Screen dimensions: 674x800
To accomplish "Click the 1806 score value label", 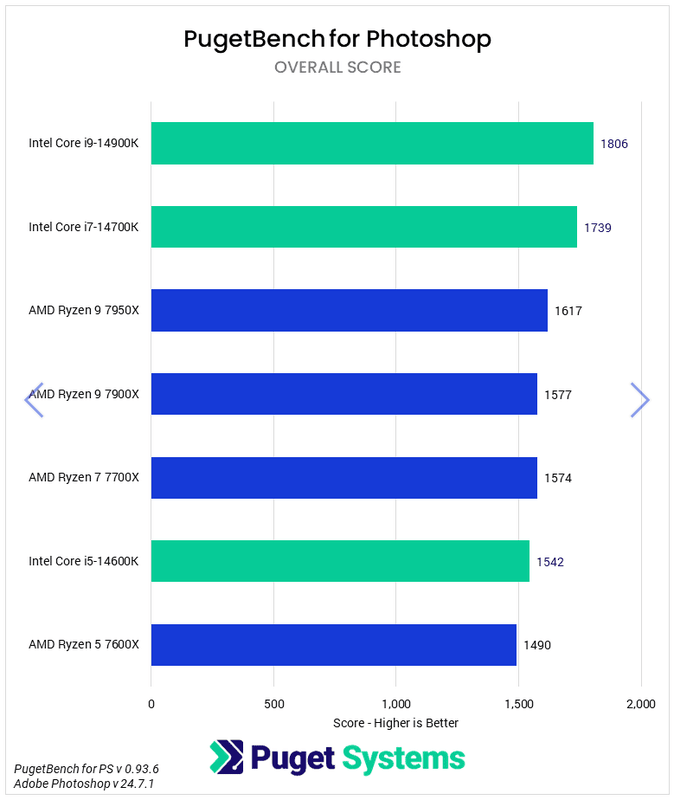I will click(614, 144).
